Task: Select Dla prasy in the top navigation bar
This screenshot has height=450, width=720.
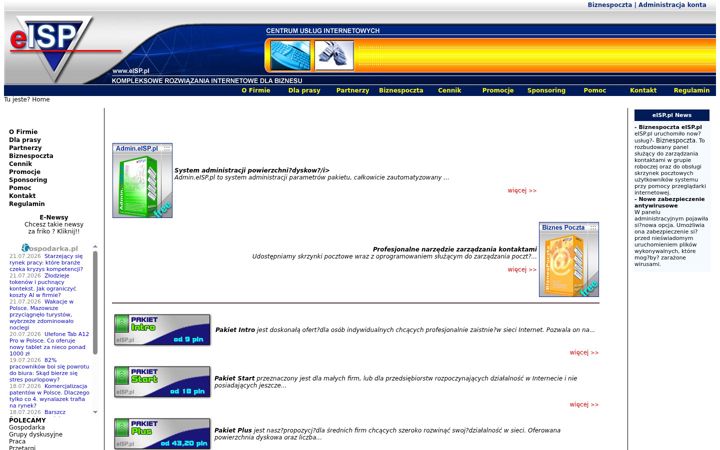Action: coord(304,90)
